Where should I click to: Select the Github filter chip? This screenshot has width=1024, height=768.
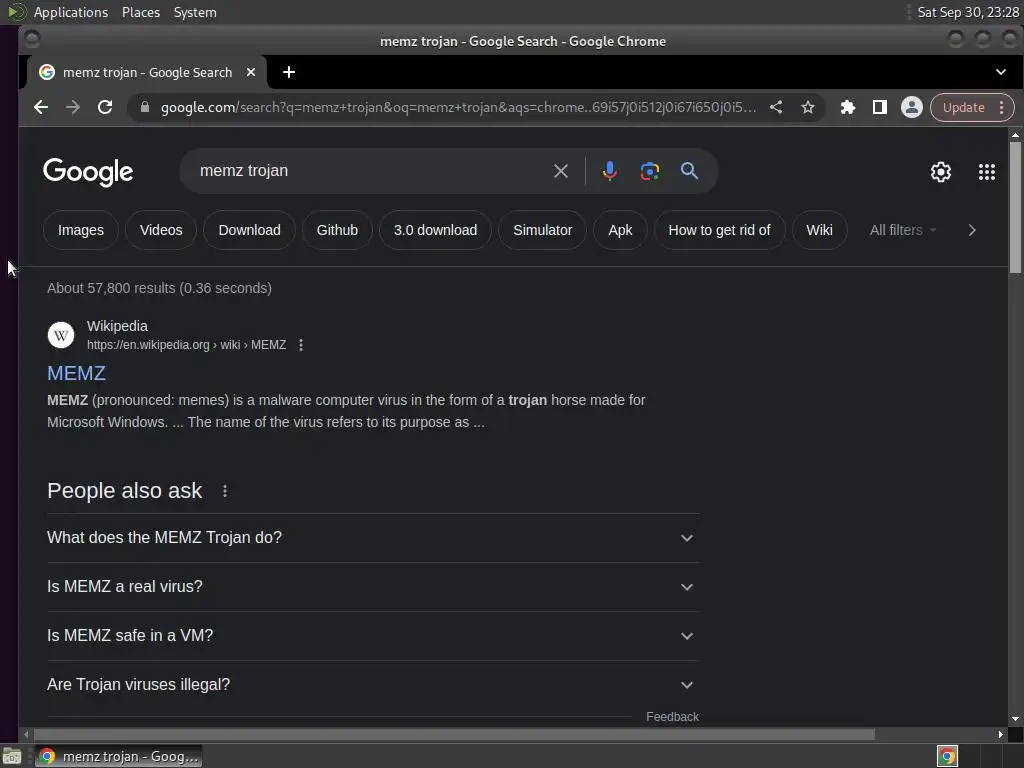[337, 230]
